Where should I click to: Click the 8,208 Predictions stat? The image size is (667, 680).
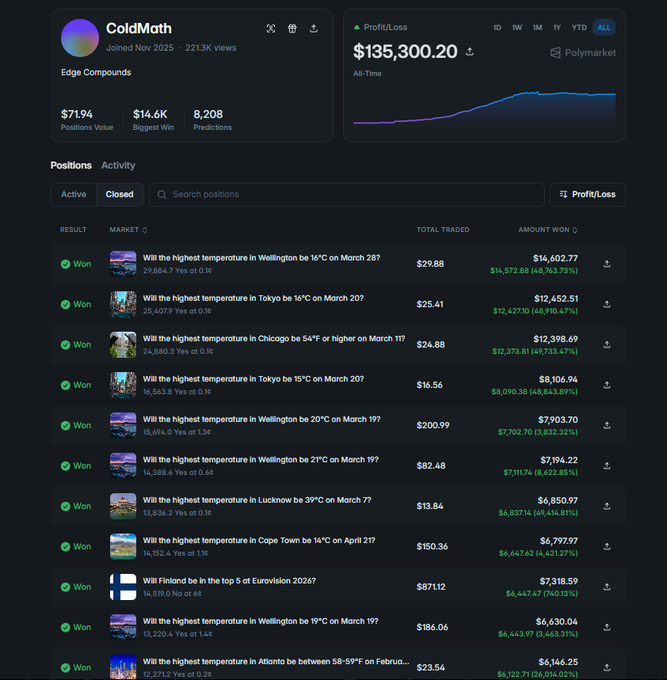coord(213,120)
